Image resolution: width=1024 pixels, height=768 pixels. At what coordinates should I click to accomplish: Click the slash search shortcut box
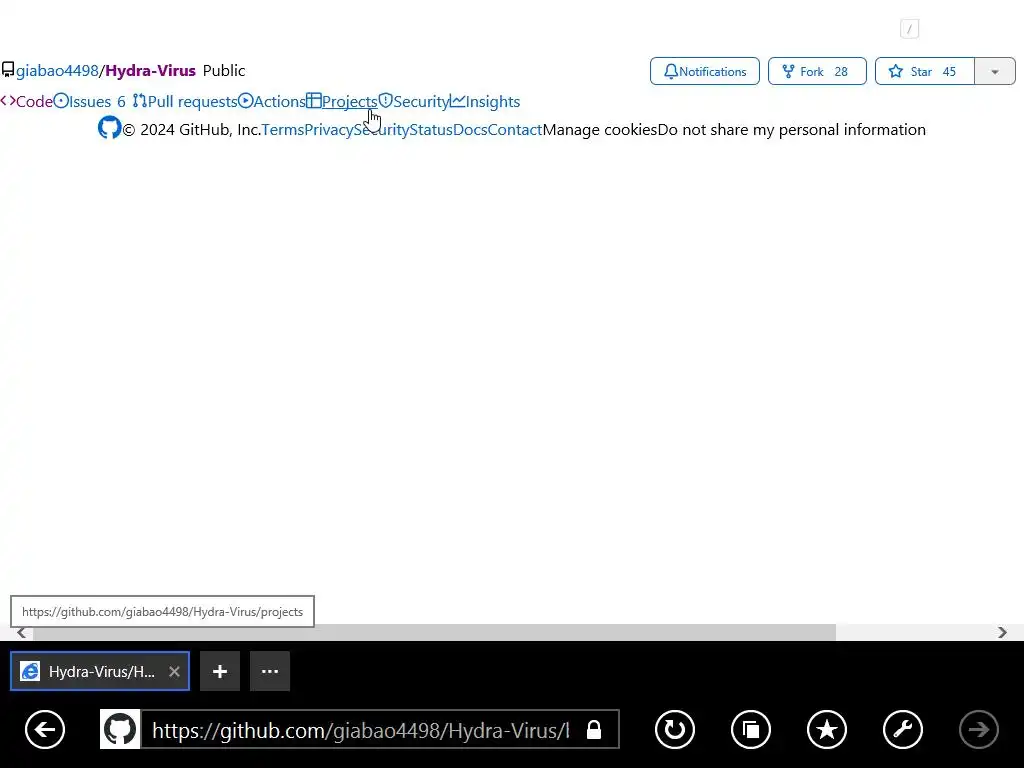coord(909,29)
